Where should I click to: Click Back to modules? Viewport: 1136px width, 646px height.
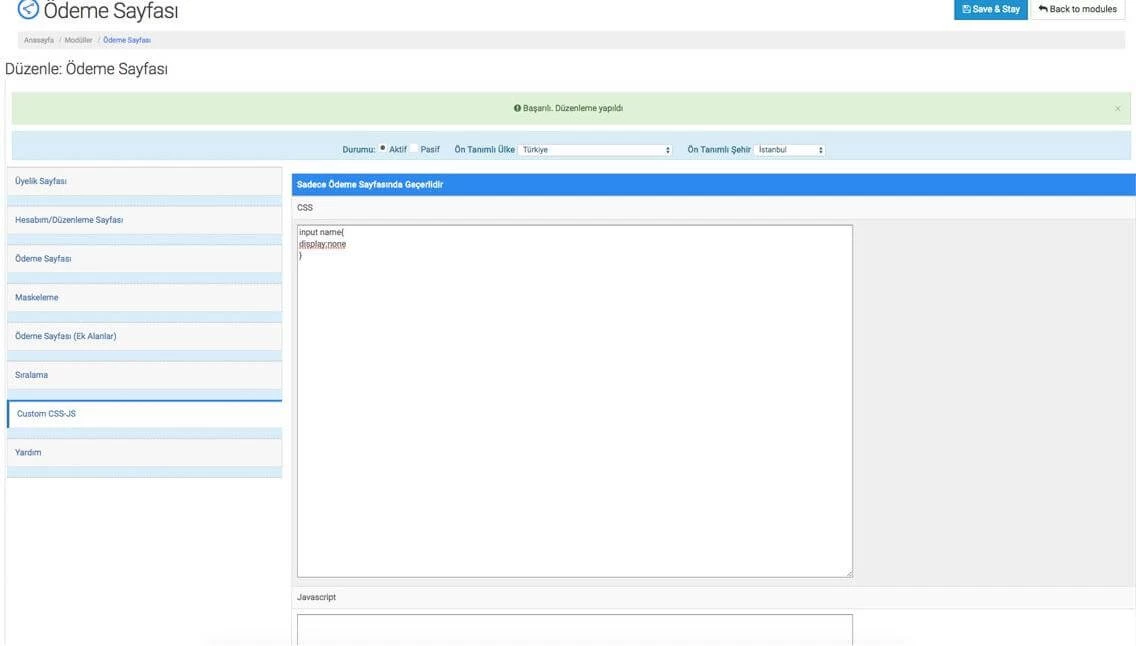[x=1078, y=9]
